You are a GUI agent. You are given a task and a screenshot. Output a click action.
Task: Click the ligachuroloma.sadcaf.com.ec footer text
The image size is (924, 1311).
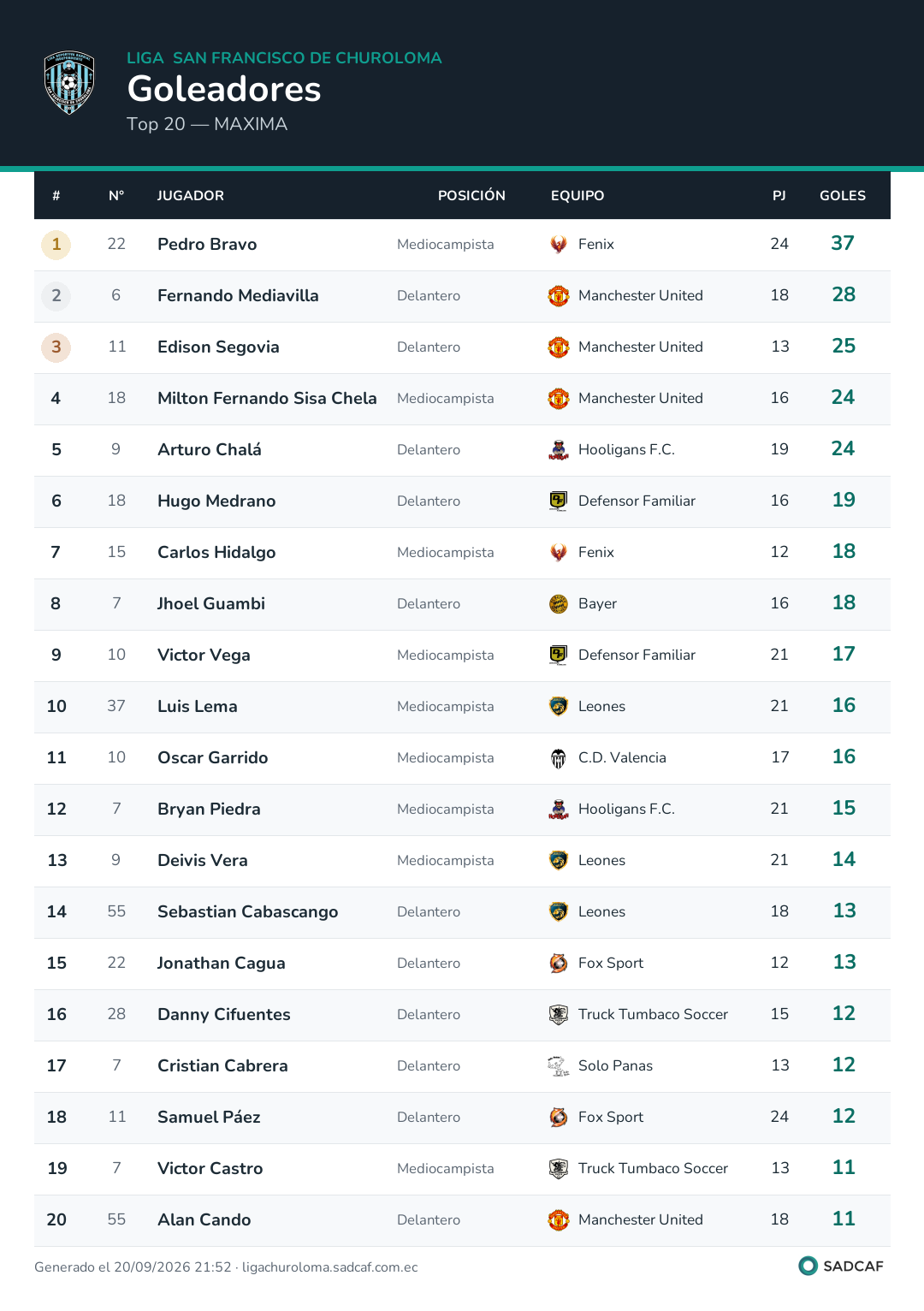tap(330, 1267)
